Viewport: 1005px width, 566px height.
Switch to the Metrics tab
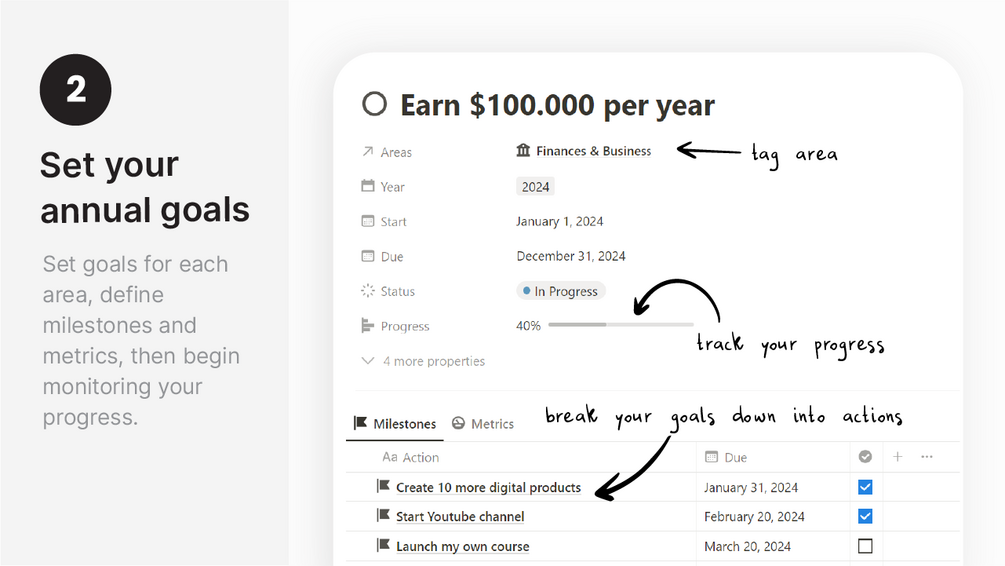483,424
